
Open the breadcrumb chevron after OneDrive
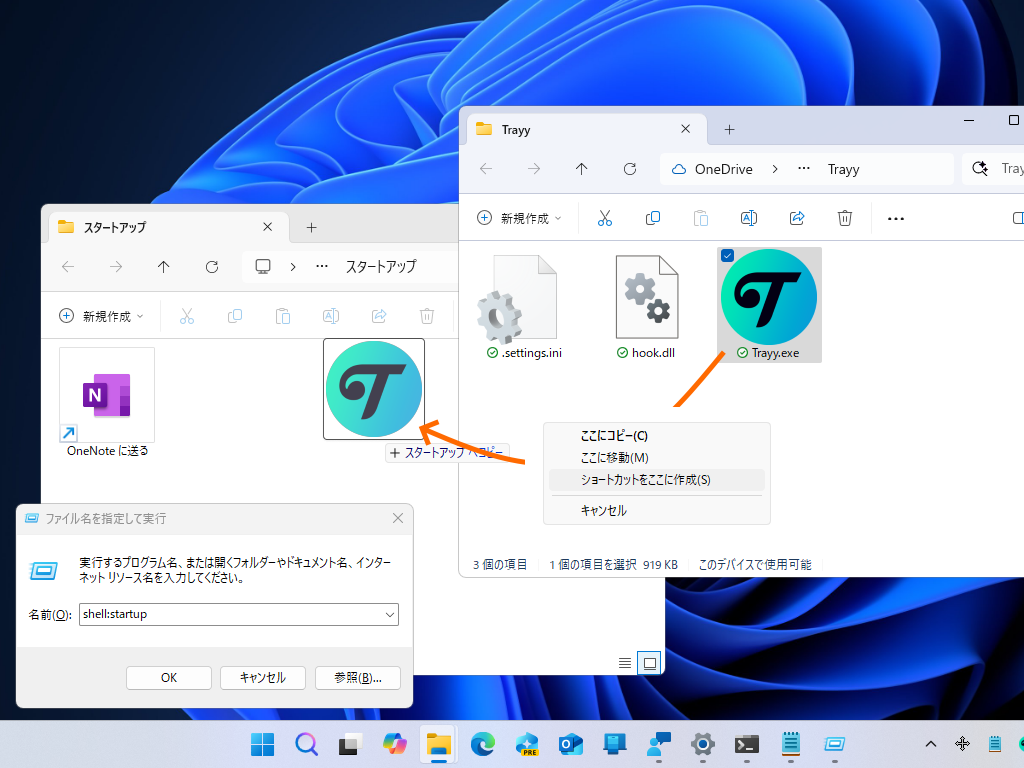pyautogui.click(x=777, y=169)
